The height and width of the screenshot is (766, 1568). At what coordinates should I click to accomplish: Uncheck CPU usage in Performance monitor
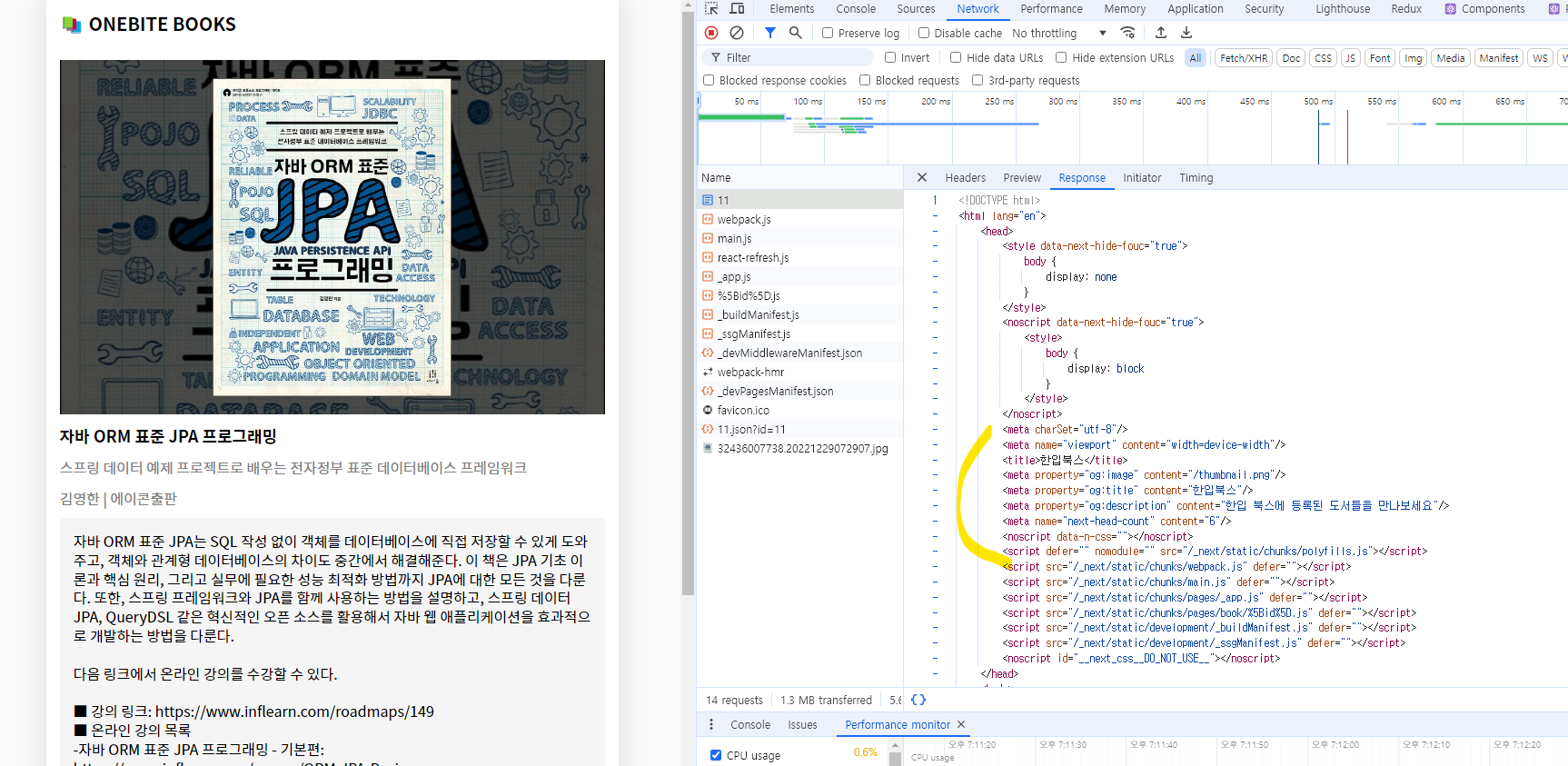pos(716,755)
